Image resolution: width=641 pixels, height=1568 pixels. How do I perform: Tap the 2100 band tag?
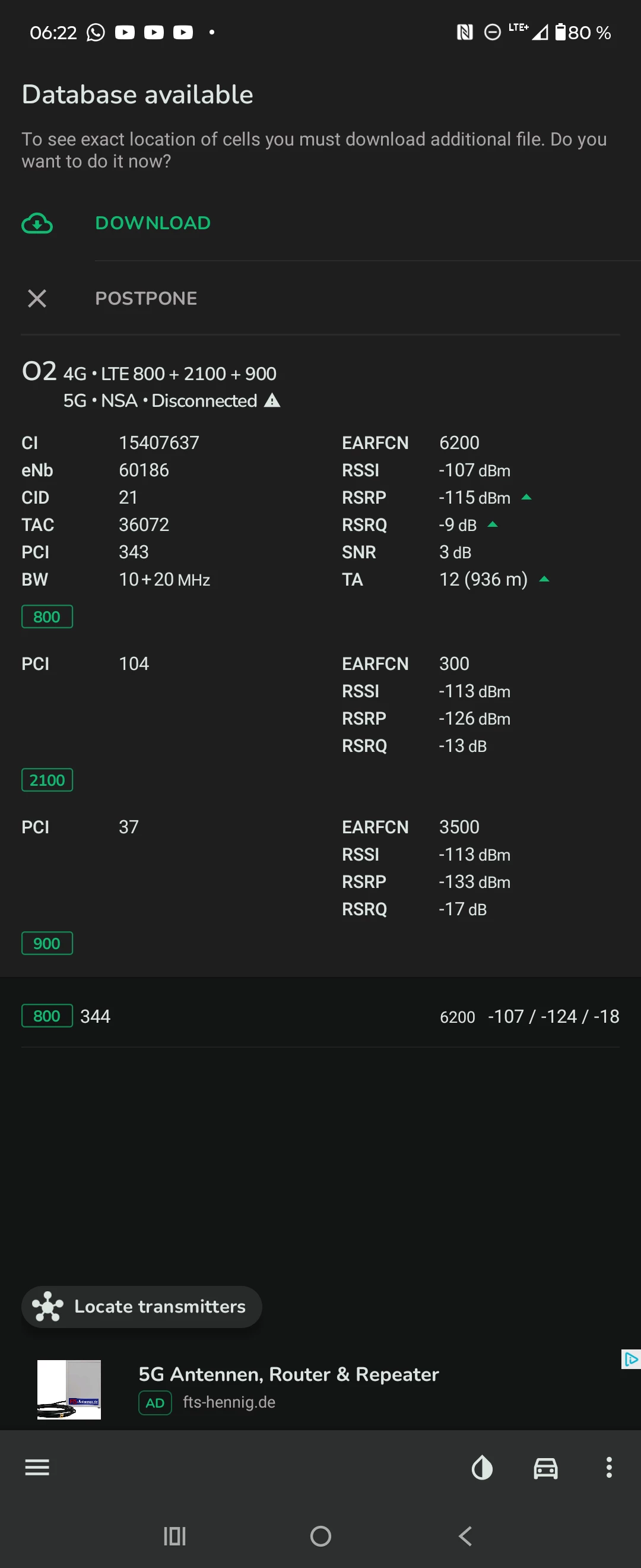coord(47,780)
